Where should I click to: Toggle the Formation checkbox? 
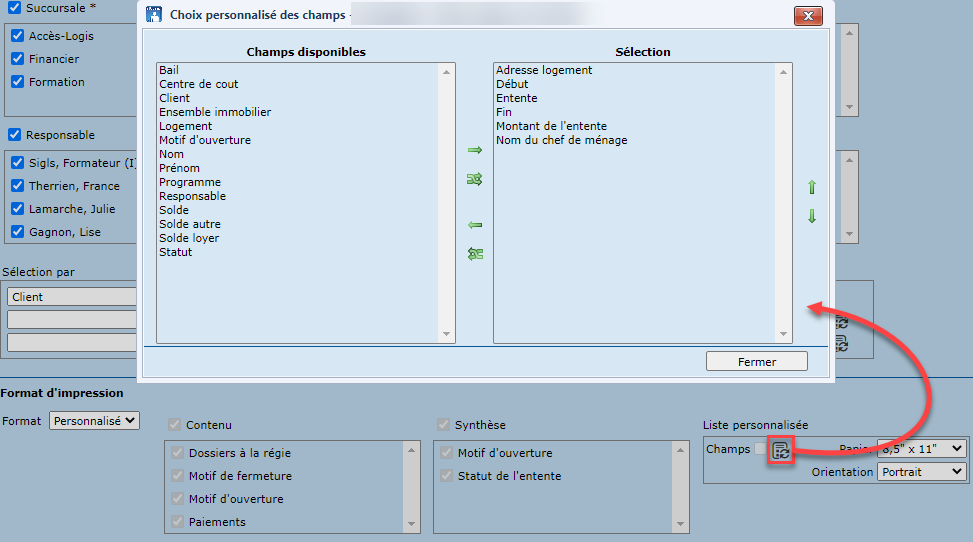tap(17, 82)
